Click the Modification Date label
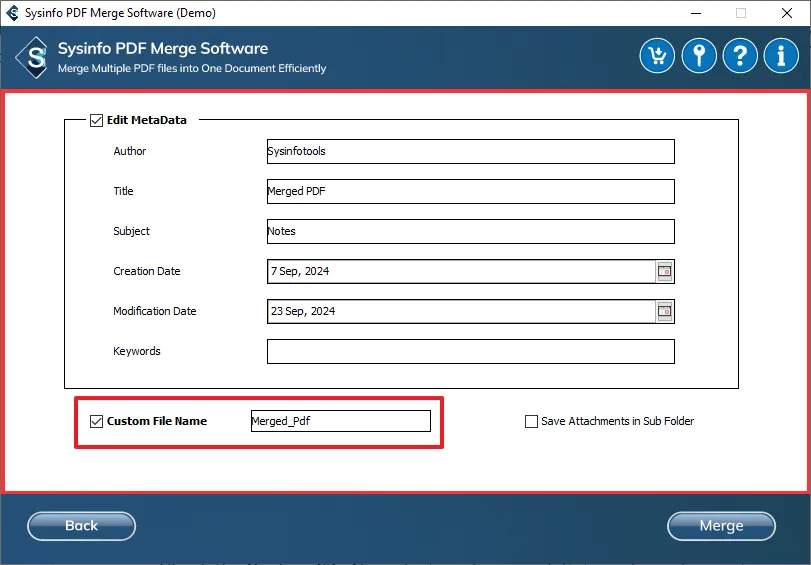Viewport: 811px width, 565px height. 155,311
